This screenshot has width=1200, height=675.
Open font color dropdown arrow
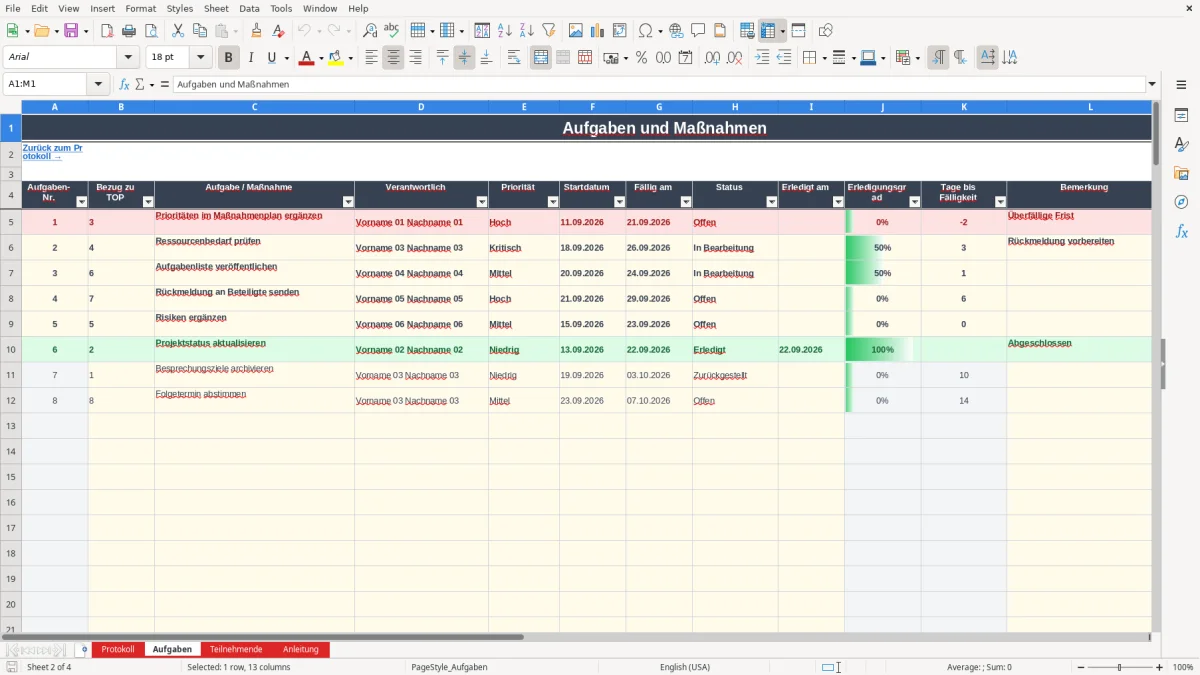coord(321,58)
